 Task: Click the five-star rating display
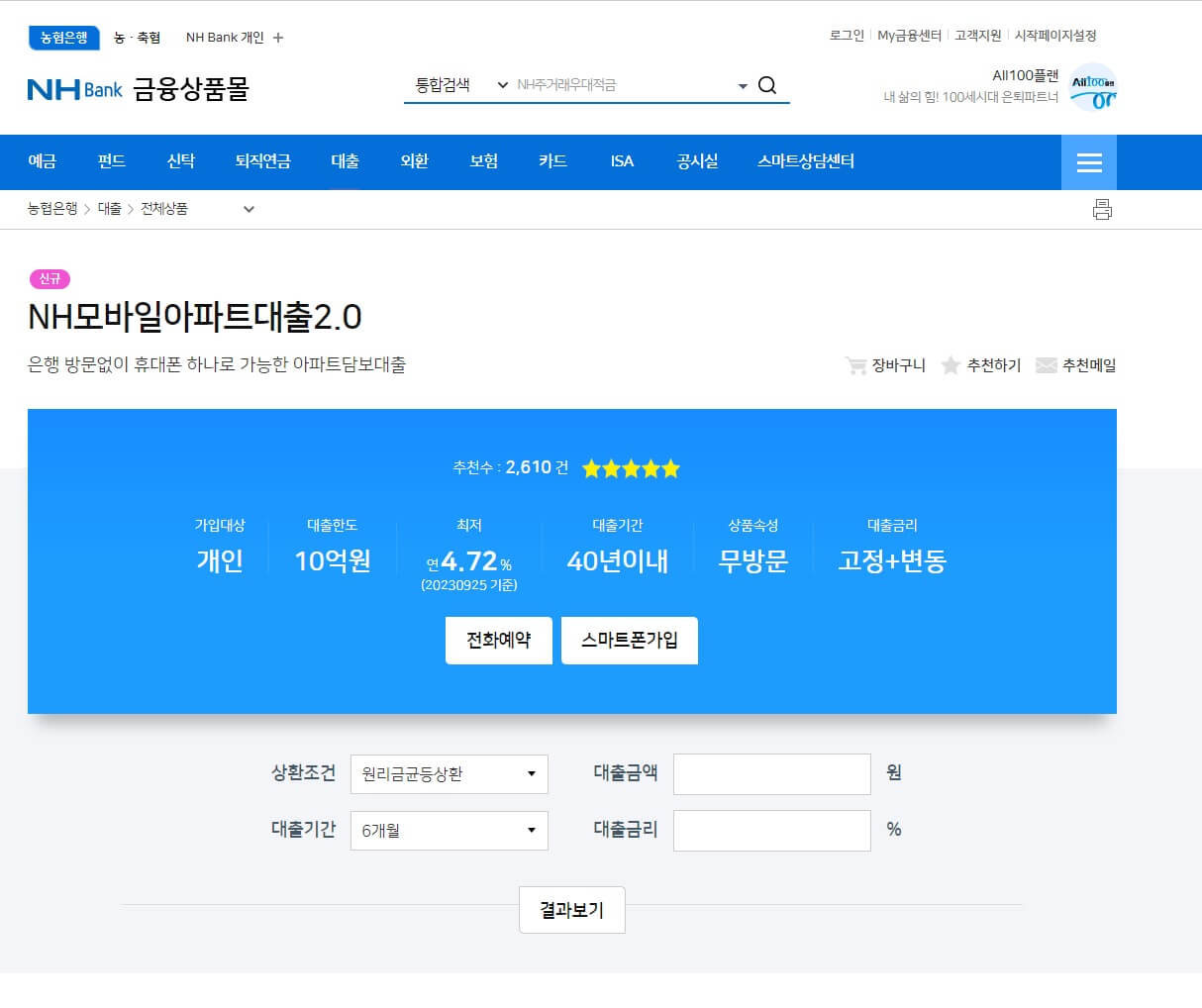tap(631, 468)
